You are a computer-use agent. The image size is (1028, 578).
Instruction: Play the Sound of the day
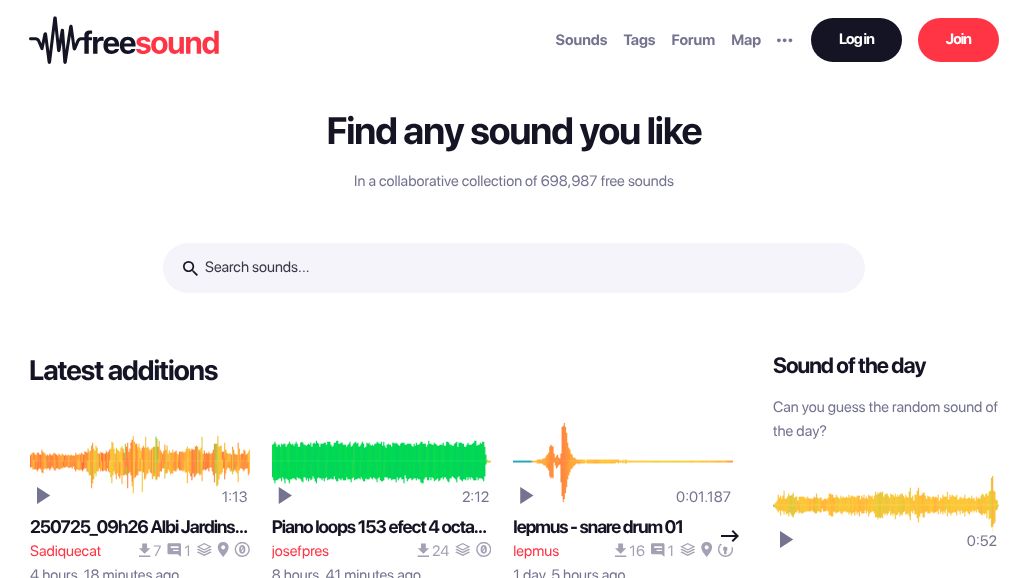pyautogui.click(x=785, y=539)
